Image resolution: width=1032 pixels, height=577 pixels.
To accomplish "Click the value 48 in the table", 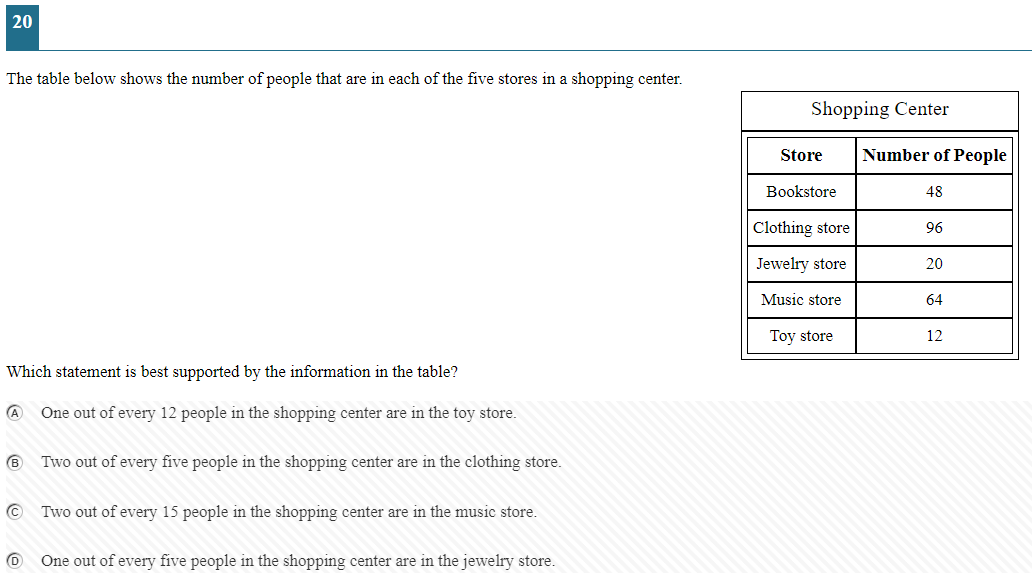I will [934, 192].
